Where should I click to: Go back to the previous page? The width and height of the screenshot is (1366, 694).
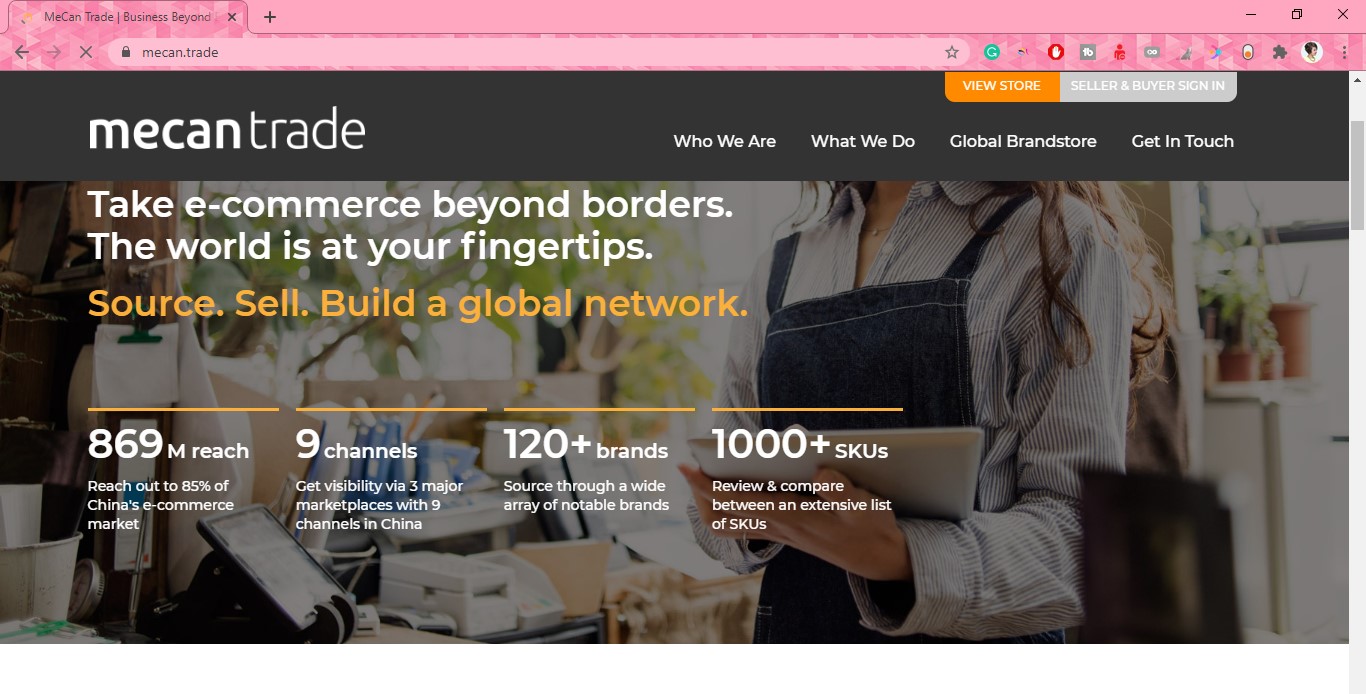[x=22, y=52]
